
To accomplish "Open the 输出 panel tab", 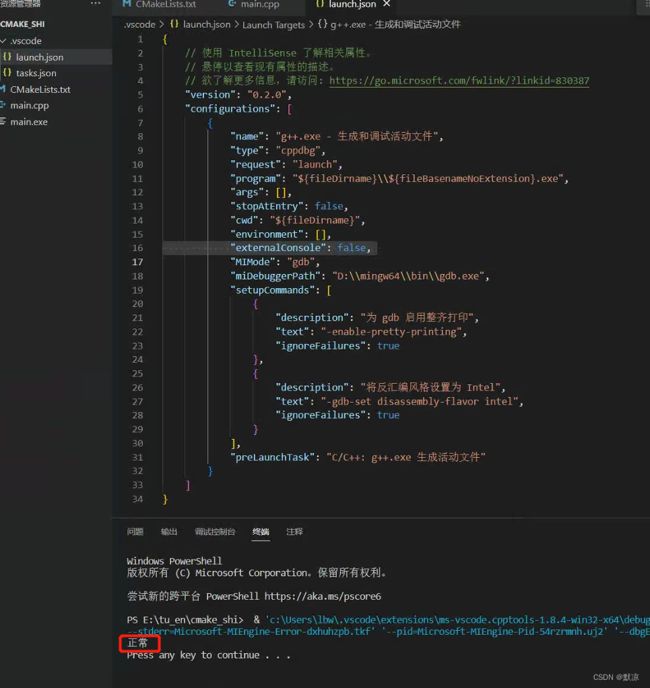I will [x=169, y=532].
